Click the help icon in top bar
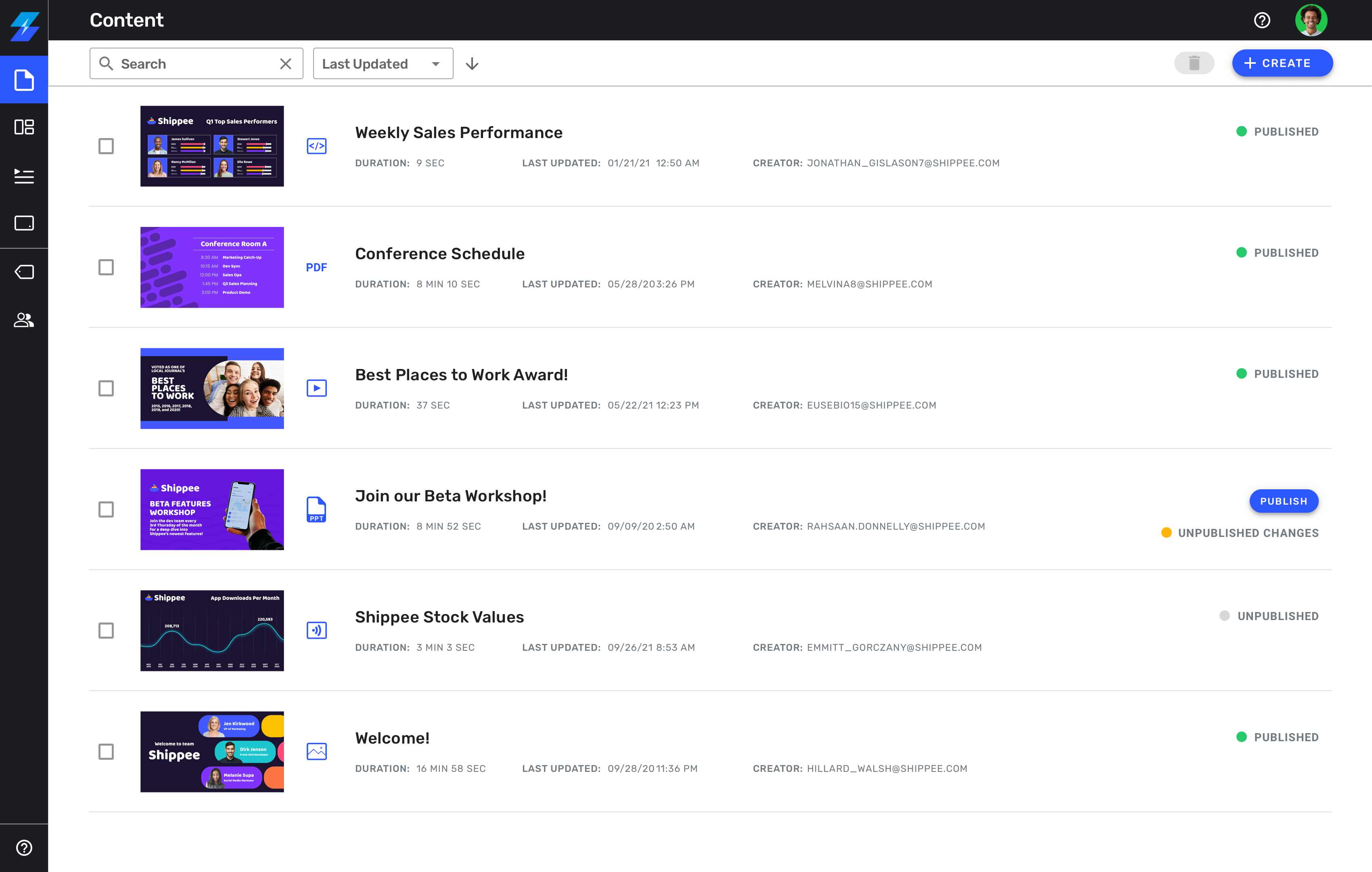1372x872 pixels. coord(1262,21)
